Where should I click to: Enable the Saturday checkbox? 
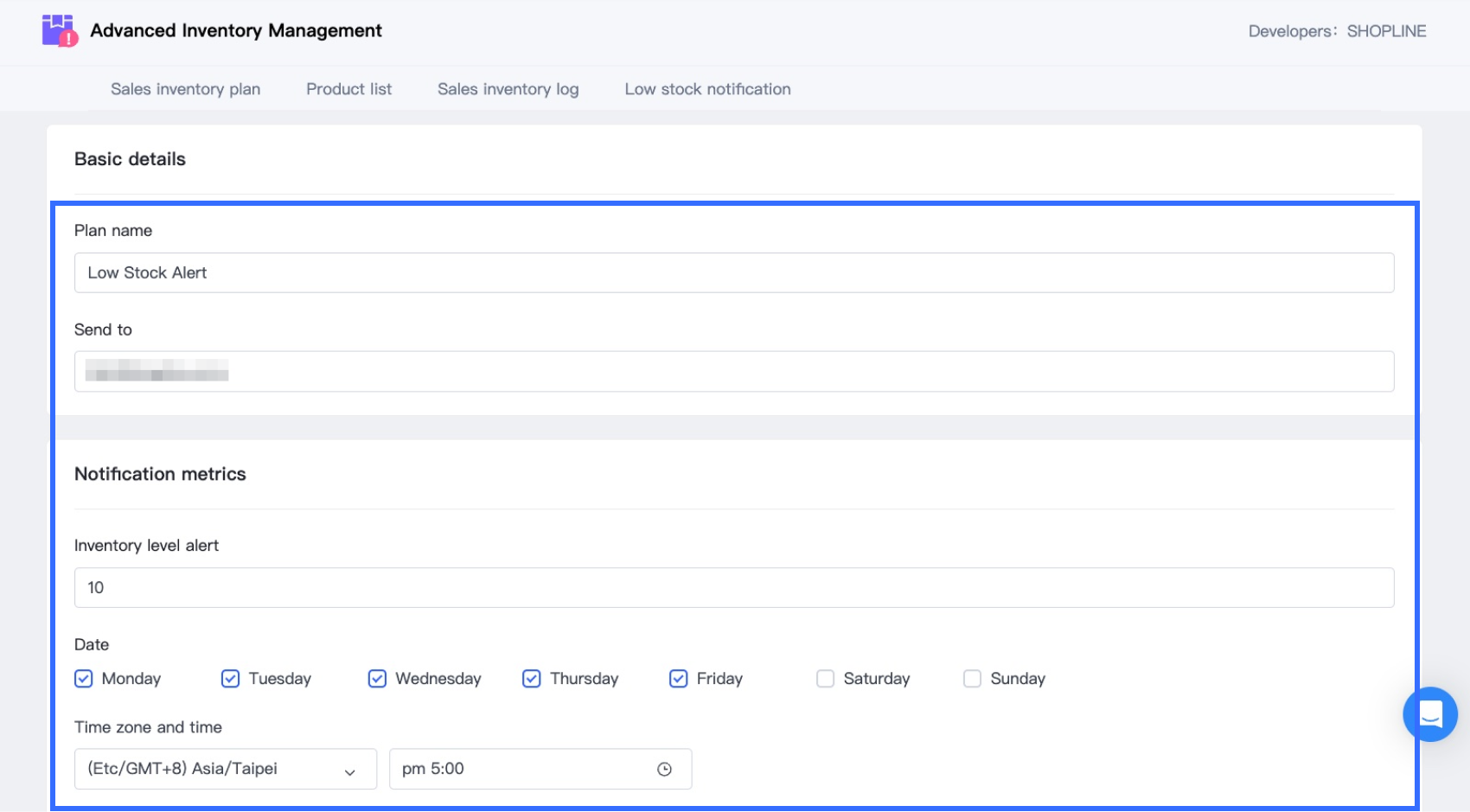click(x=826, y=679)
